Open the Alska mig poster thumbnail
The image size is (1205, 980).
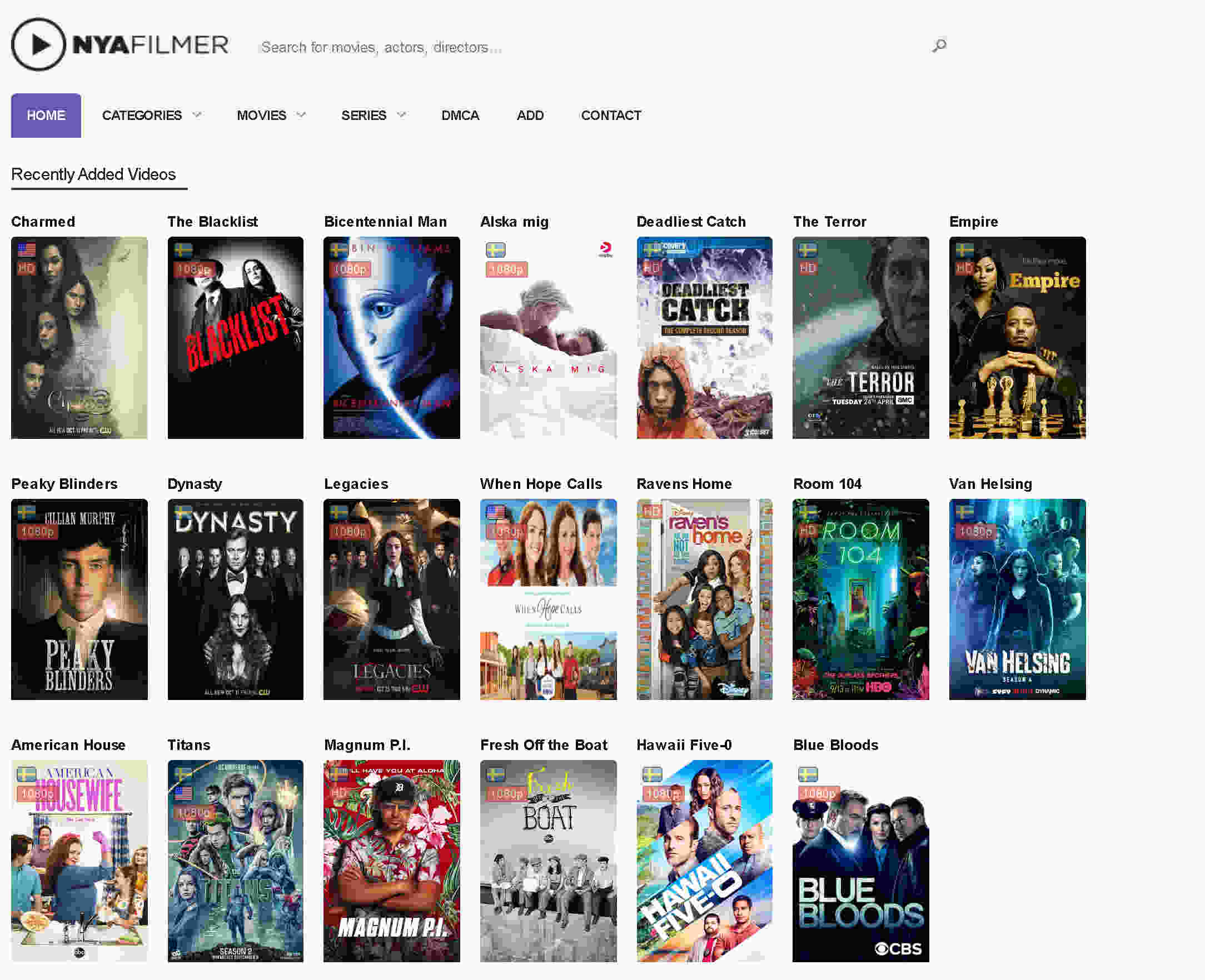pyautogui.click(x=548, y=338)
